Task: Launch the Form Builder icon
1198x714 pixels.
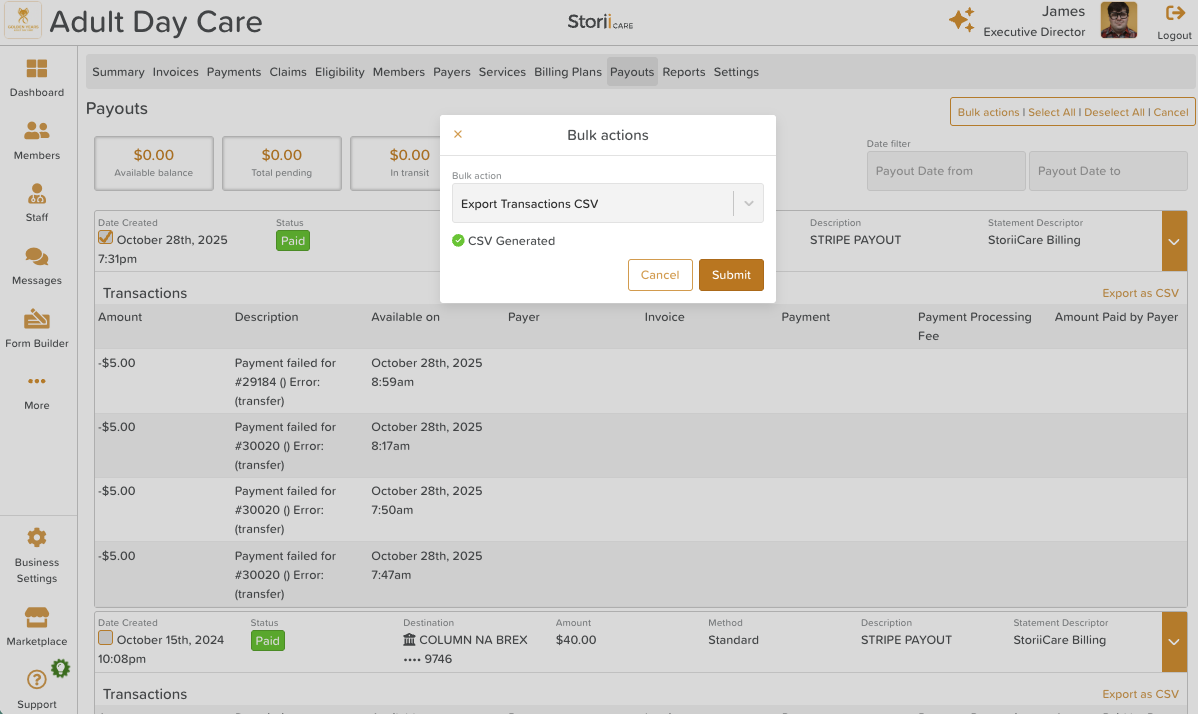Action: pyautogui.click(x=37, y=320)
